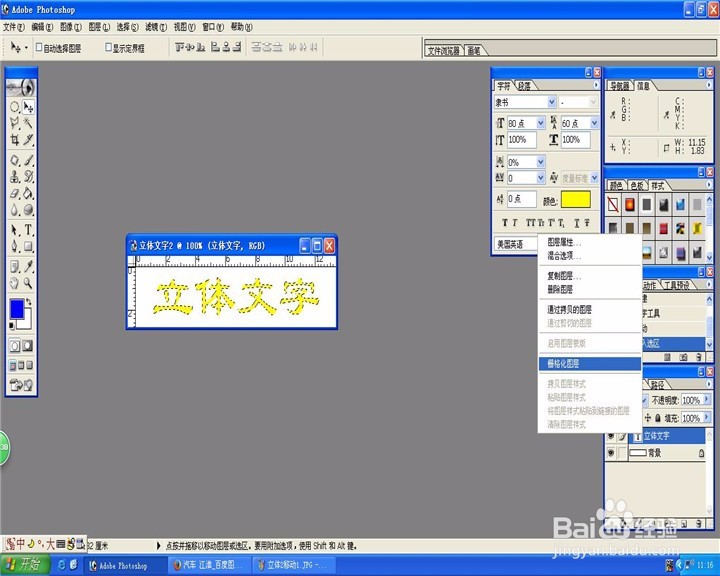Toggle Underline text style in Character panel
The height and width of the screenshot is (576, 720).
click(577, 223)
